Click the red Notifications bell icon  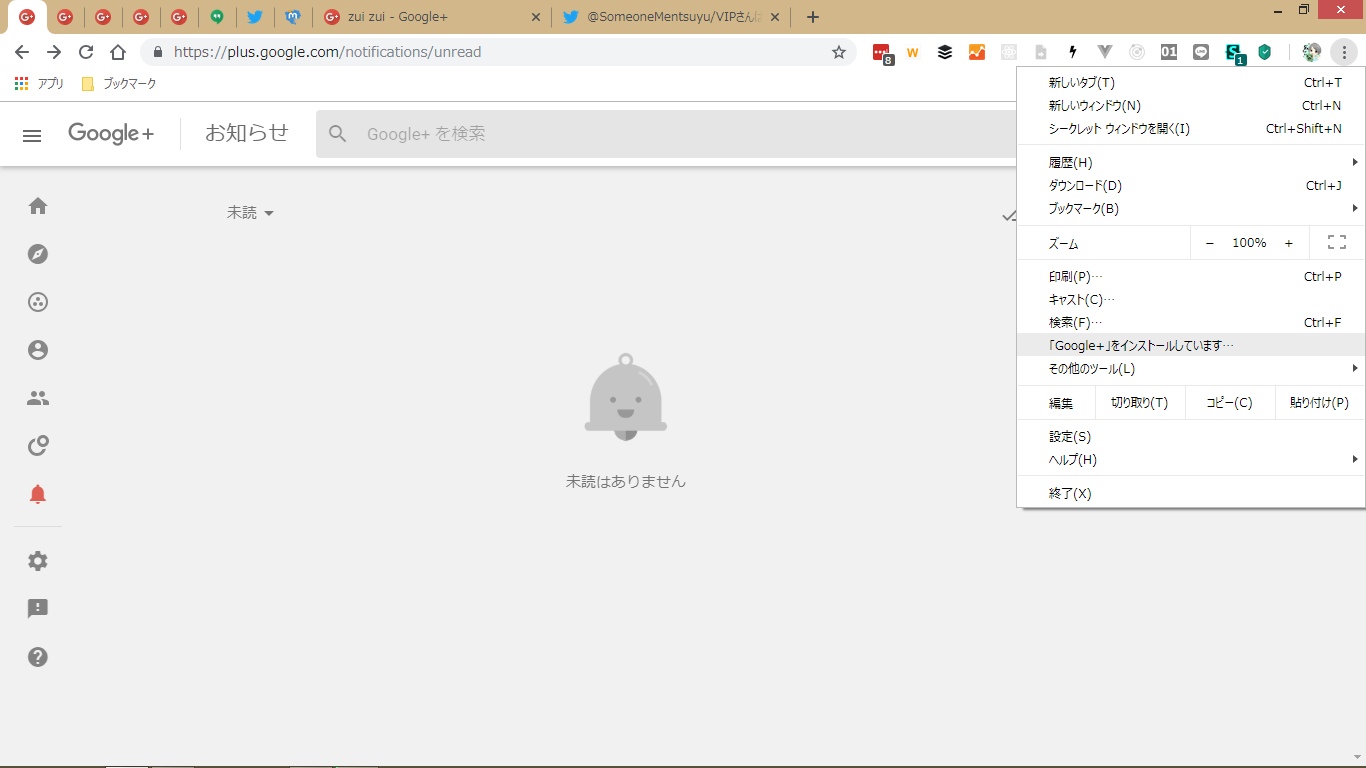click(38, 494)
